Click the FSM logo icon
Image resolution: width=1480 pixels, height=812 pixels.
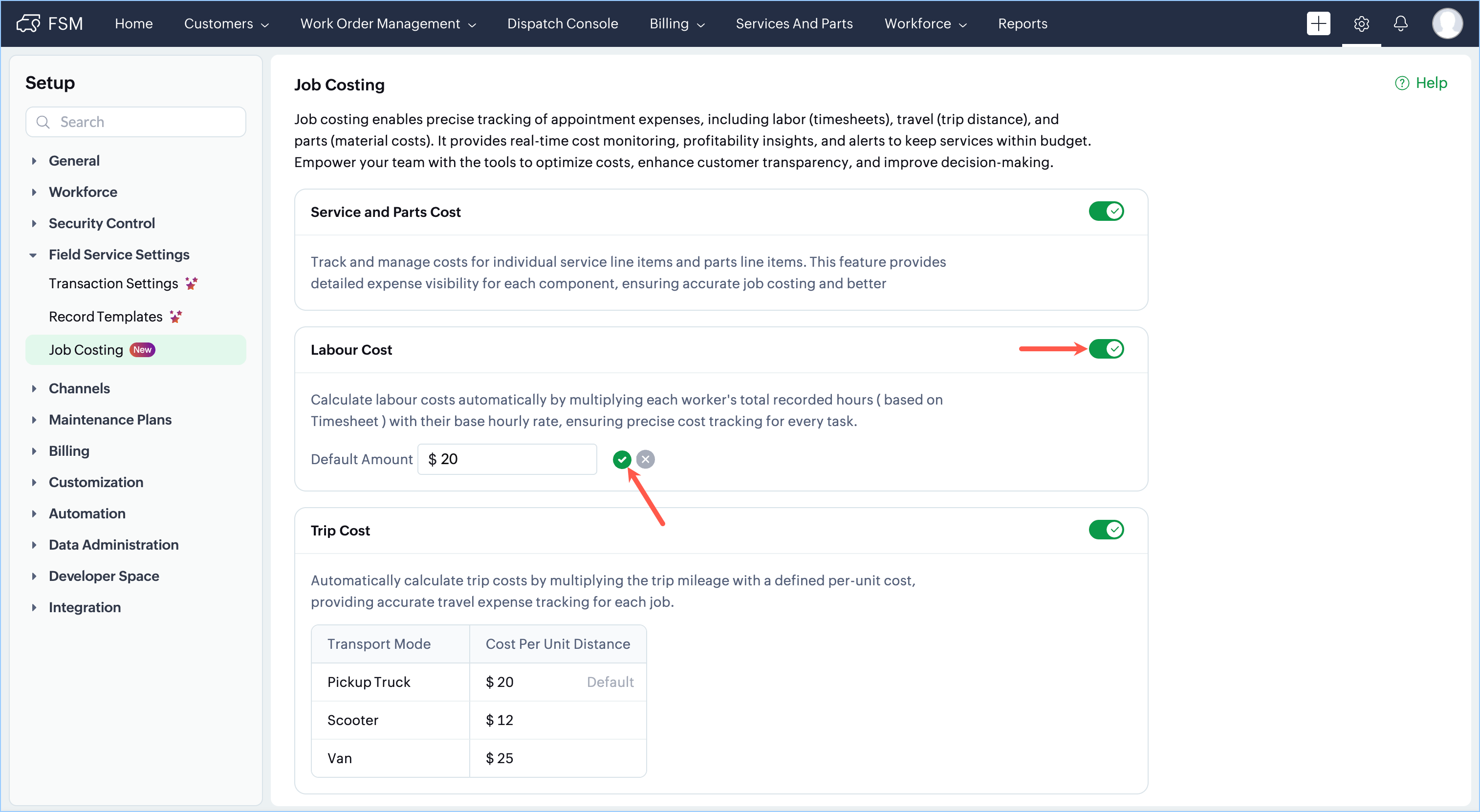coord(29,23)
